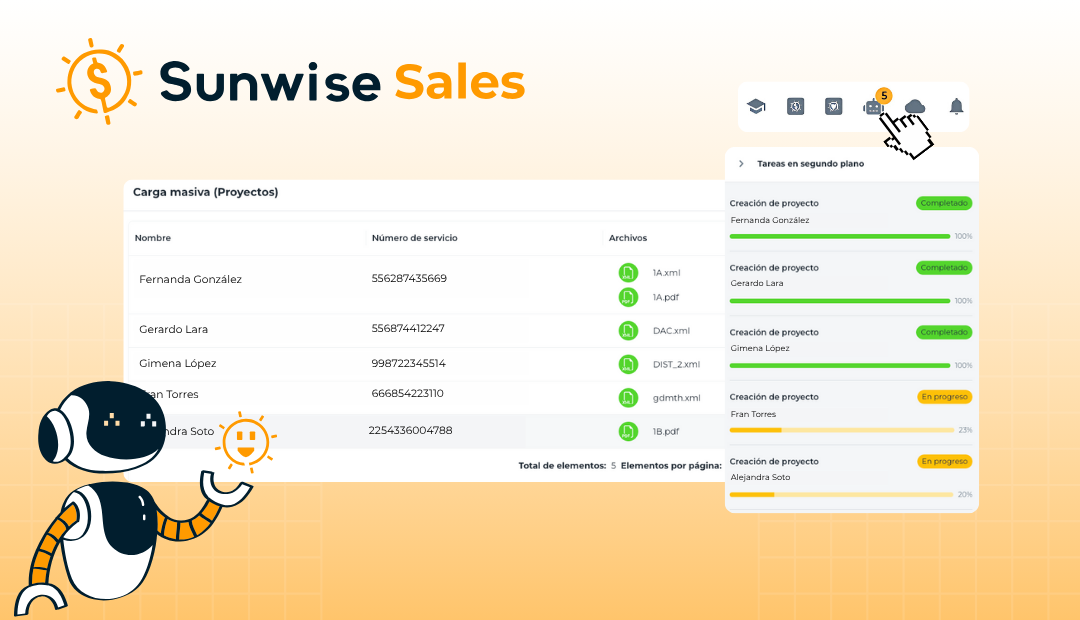Open the notifications bell icon

pyautogui.click(x=956, y=106)
